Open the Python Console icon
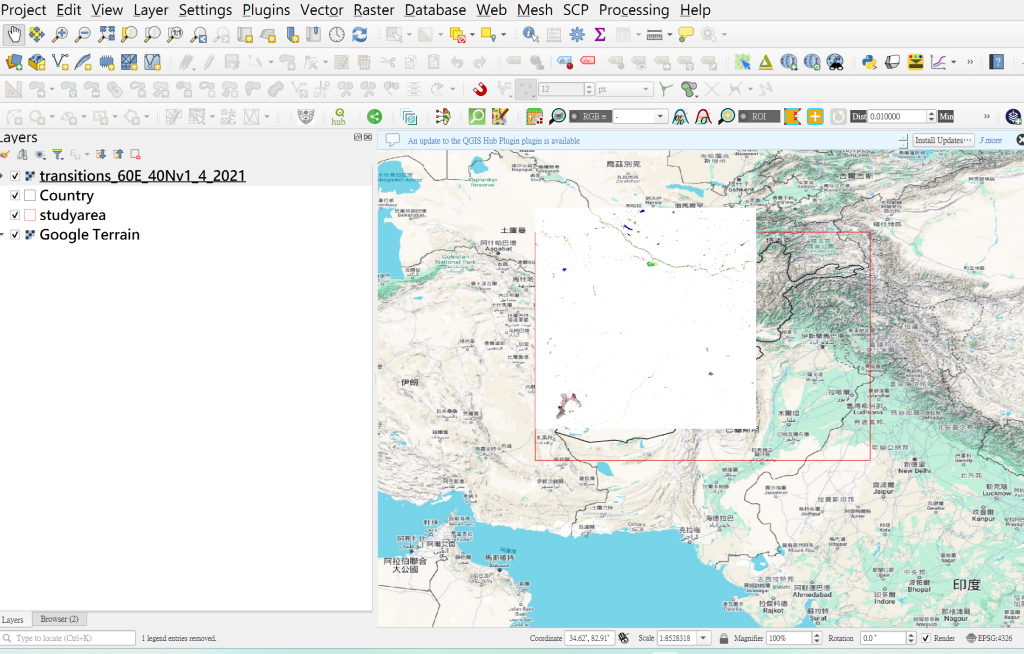The image size is (1024, 654). 869,62
